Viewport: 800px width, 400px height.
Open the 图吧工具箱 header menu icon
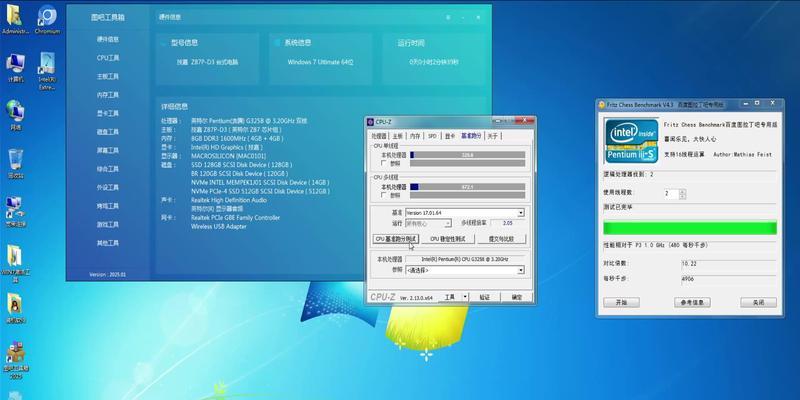pyautogui.click(x=448, y=17)
